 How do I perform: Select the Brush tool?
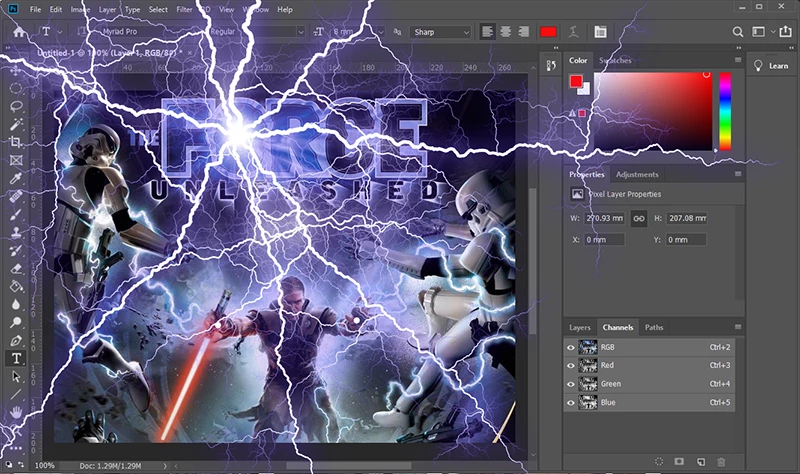point(16,214)
